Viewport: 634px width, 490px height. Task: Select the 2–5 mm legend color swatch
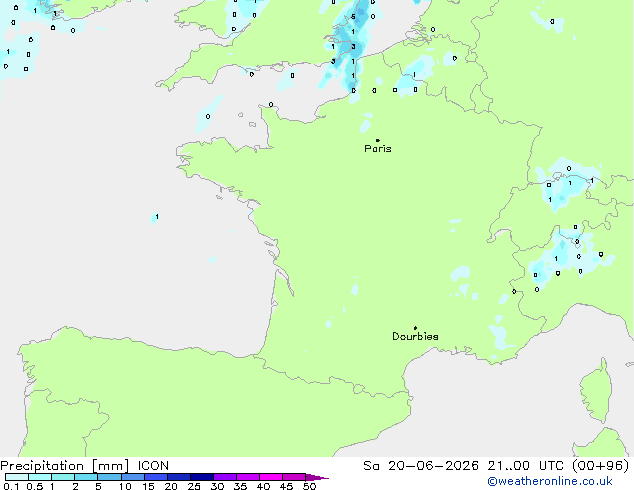point(86,477)
